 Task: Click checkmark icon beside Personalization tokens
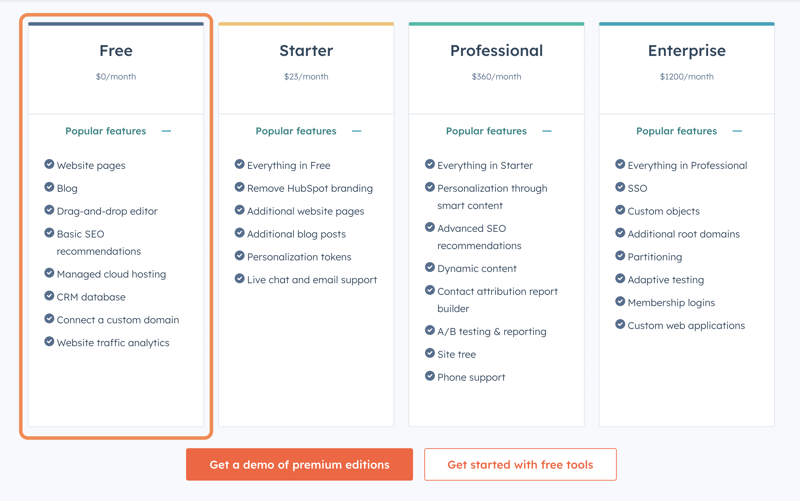239,256
